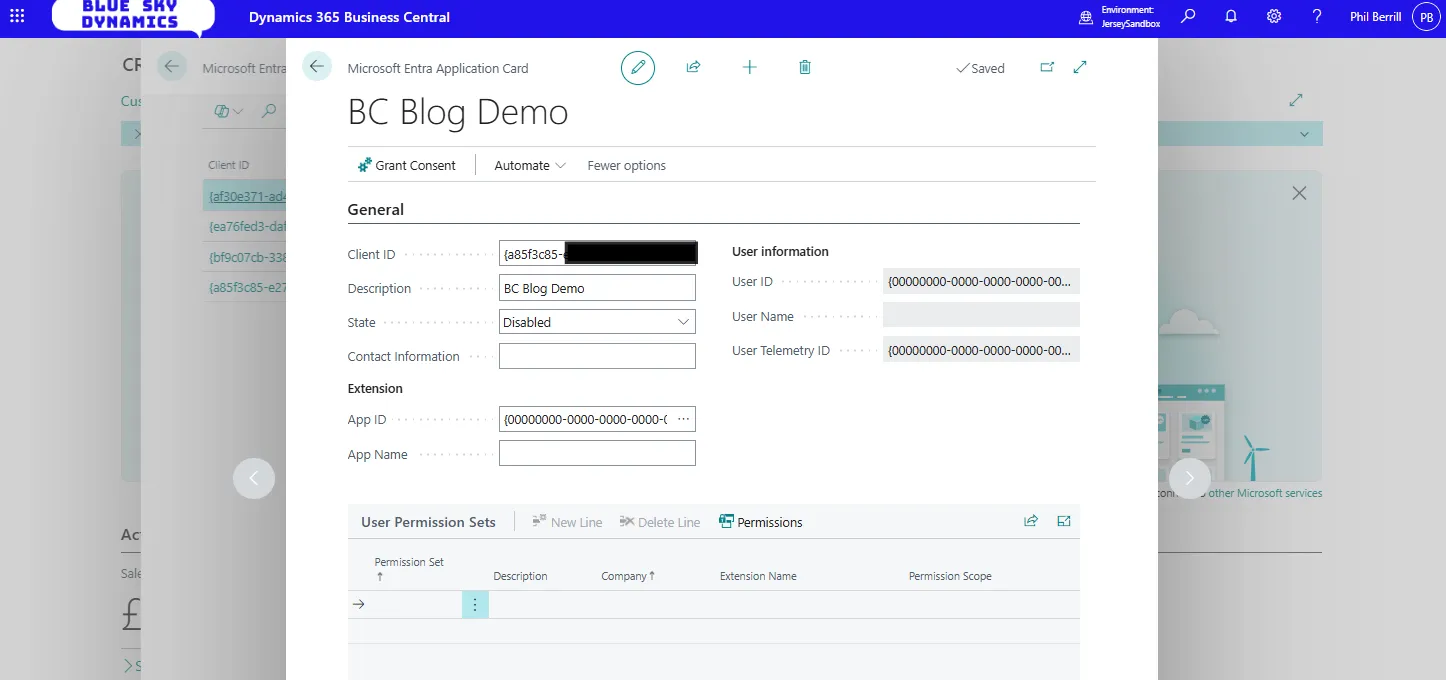Screen dimensions: 1446x680
Task: Click the User Permission Sets heading
Action: point(428,522)
